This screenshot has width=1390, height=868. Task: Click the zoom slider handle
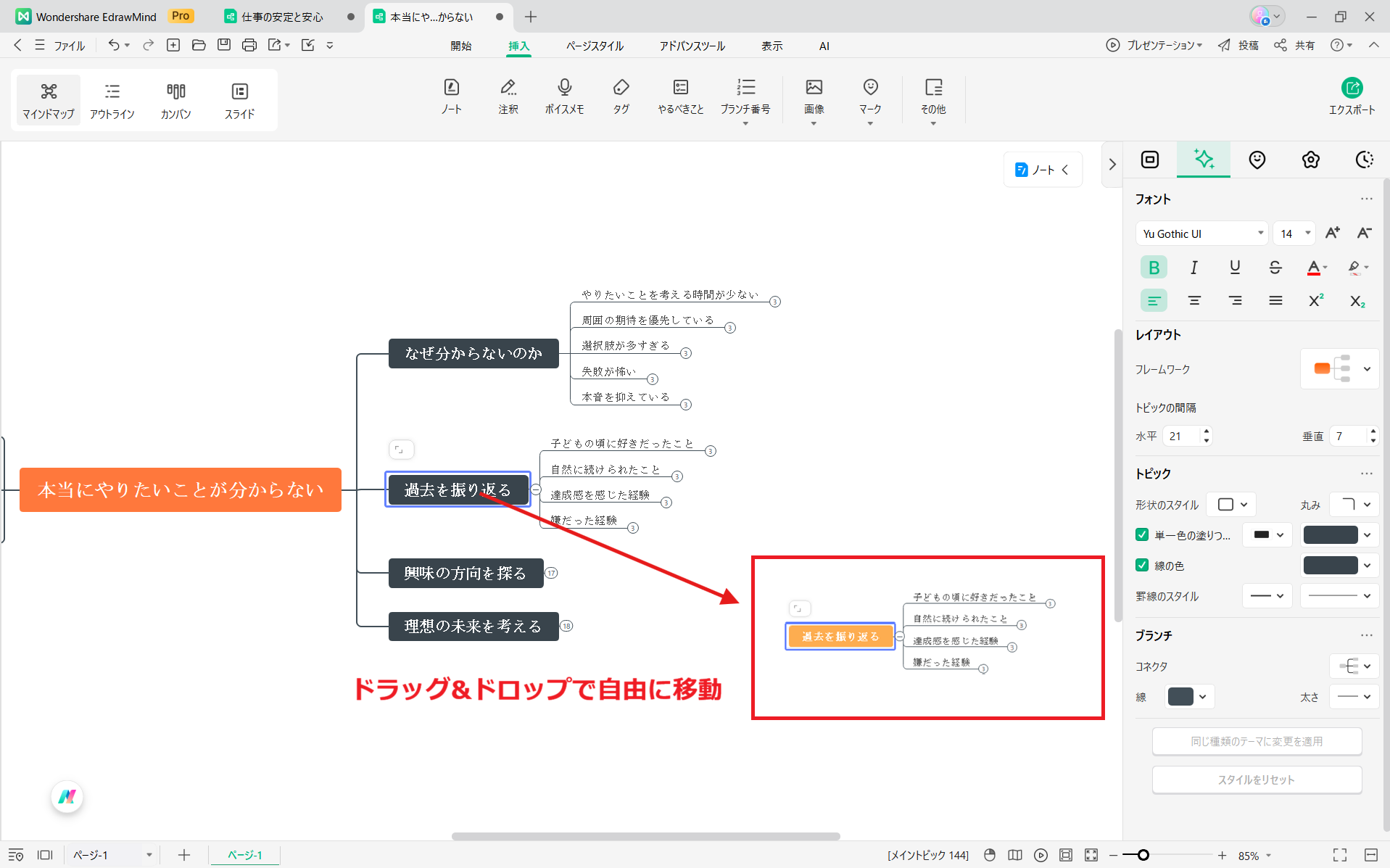[1143, 855]
